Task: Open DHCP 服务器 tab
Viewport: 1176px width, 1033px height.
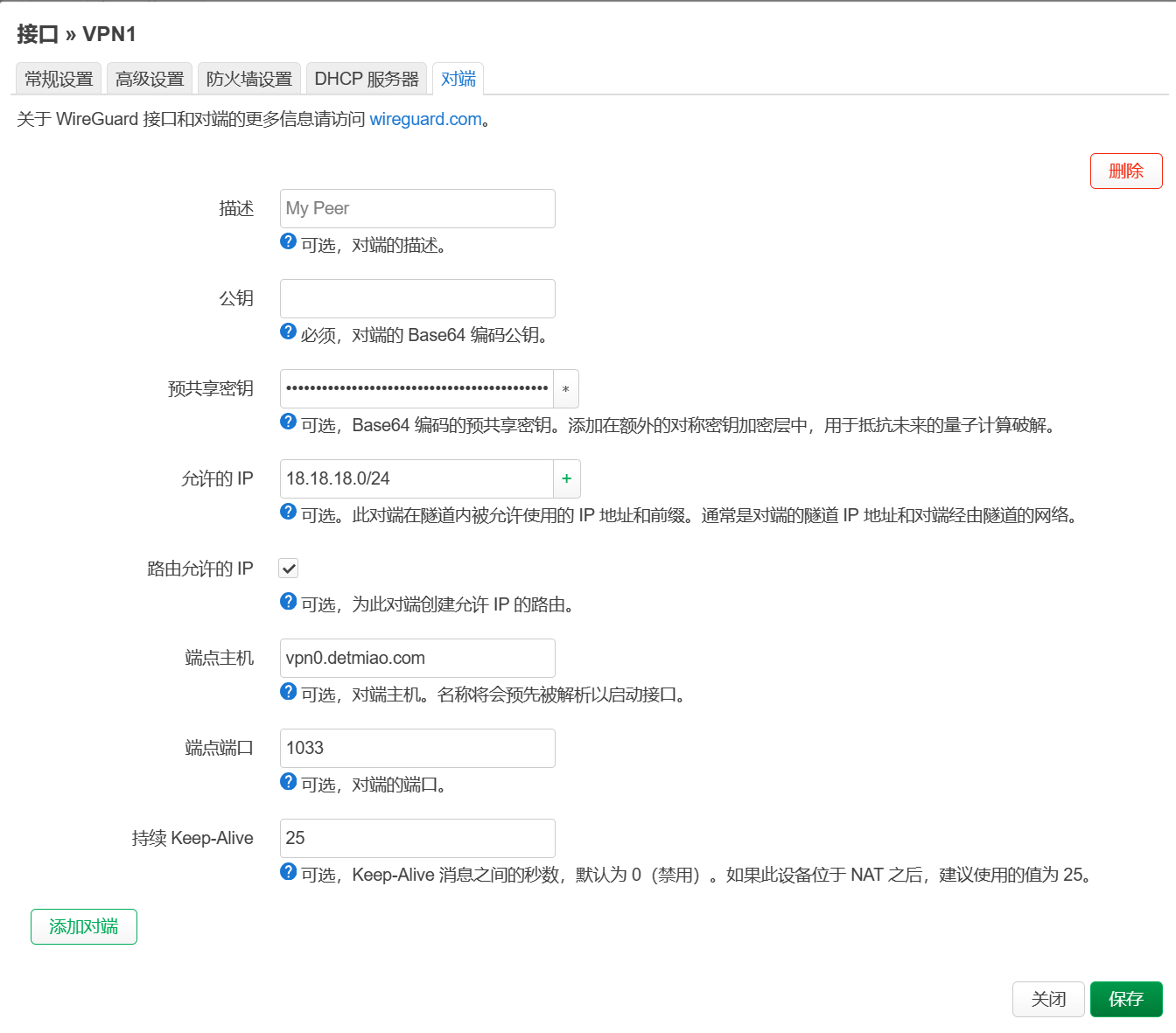Action: (x=367, y=79)
